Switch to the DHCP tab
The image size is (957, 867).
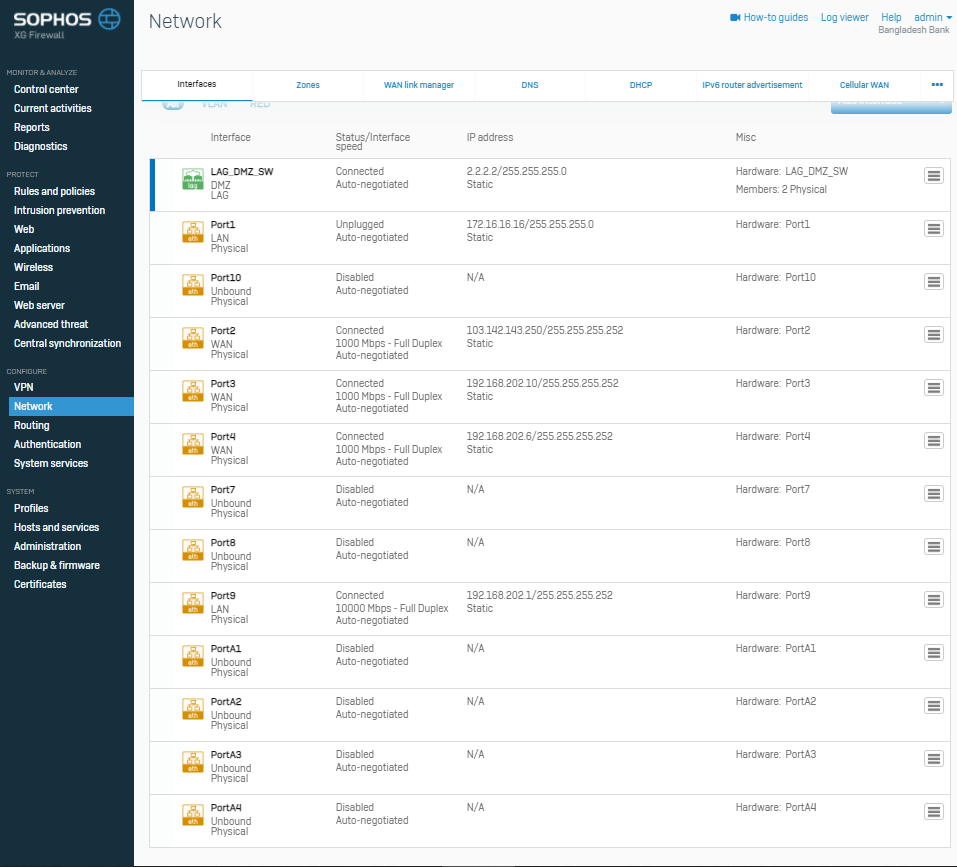pos(641,85)
